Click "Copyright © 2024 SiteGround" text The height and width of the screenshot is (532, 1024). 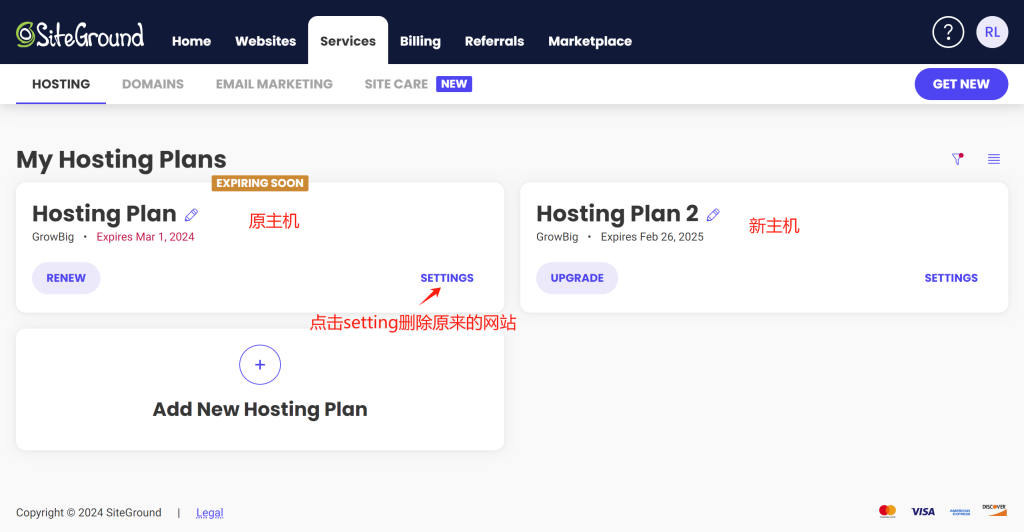(89, 512)
